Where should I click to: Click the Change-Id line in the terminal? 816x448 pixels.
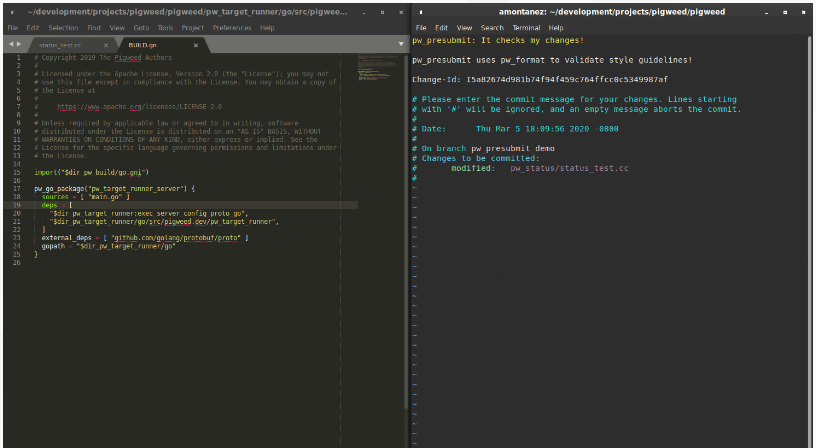540,80
